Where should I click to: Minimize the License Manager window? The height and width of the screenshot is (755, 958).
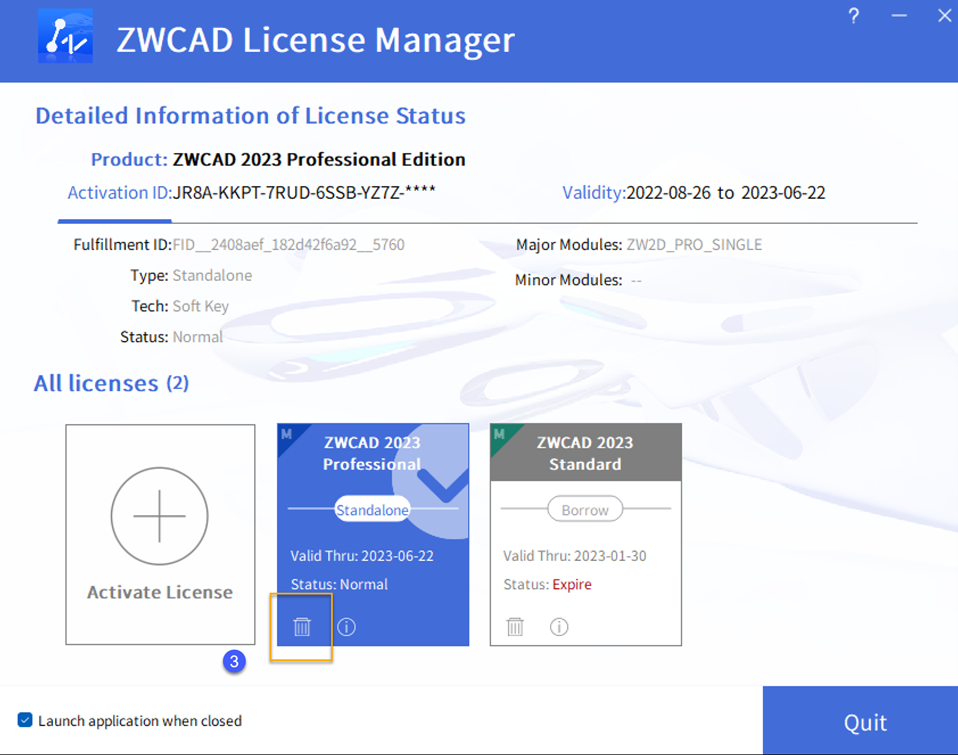click(899, 16)
